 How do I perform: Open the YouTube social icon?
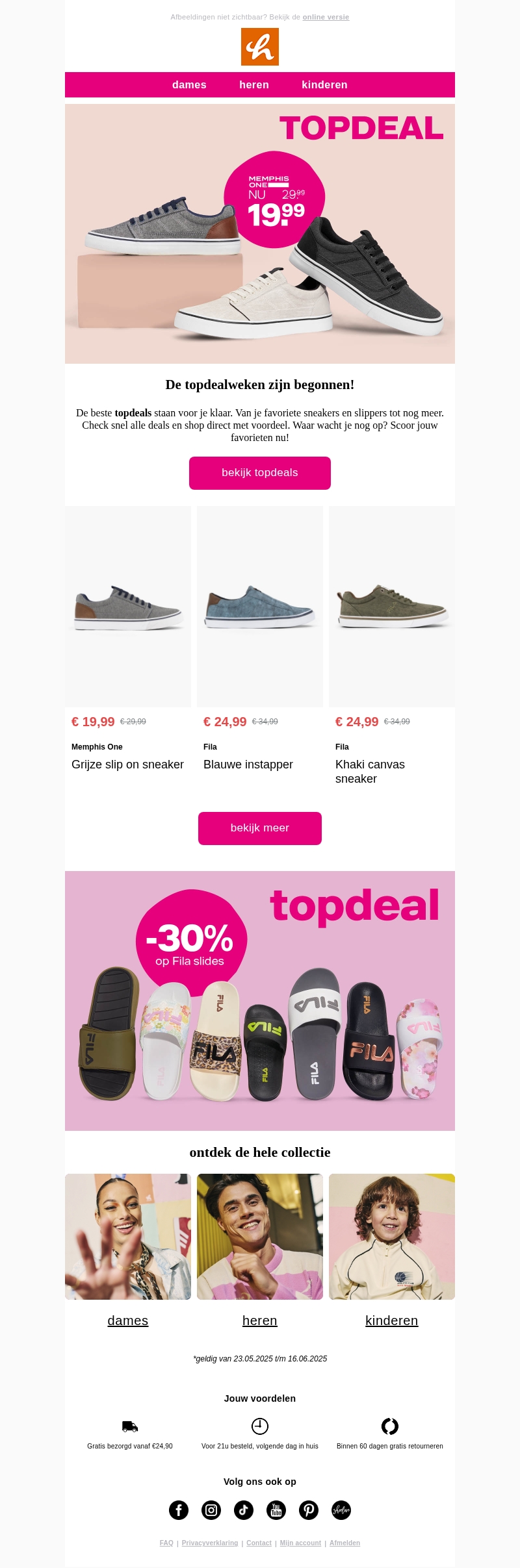276,1510
